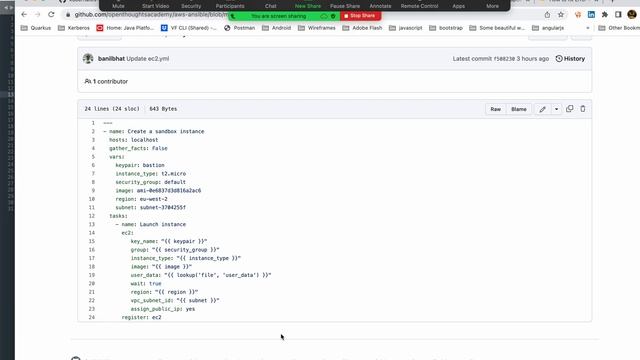Expand the edit options dropdown caret
Screen dimensions: 640x360
tap(556, 109)
